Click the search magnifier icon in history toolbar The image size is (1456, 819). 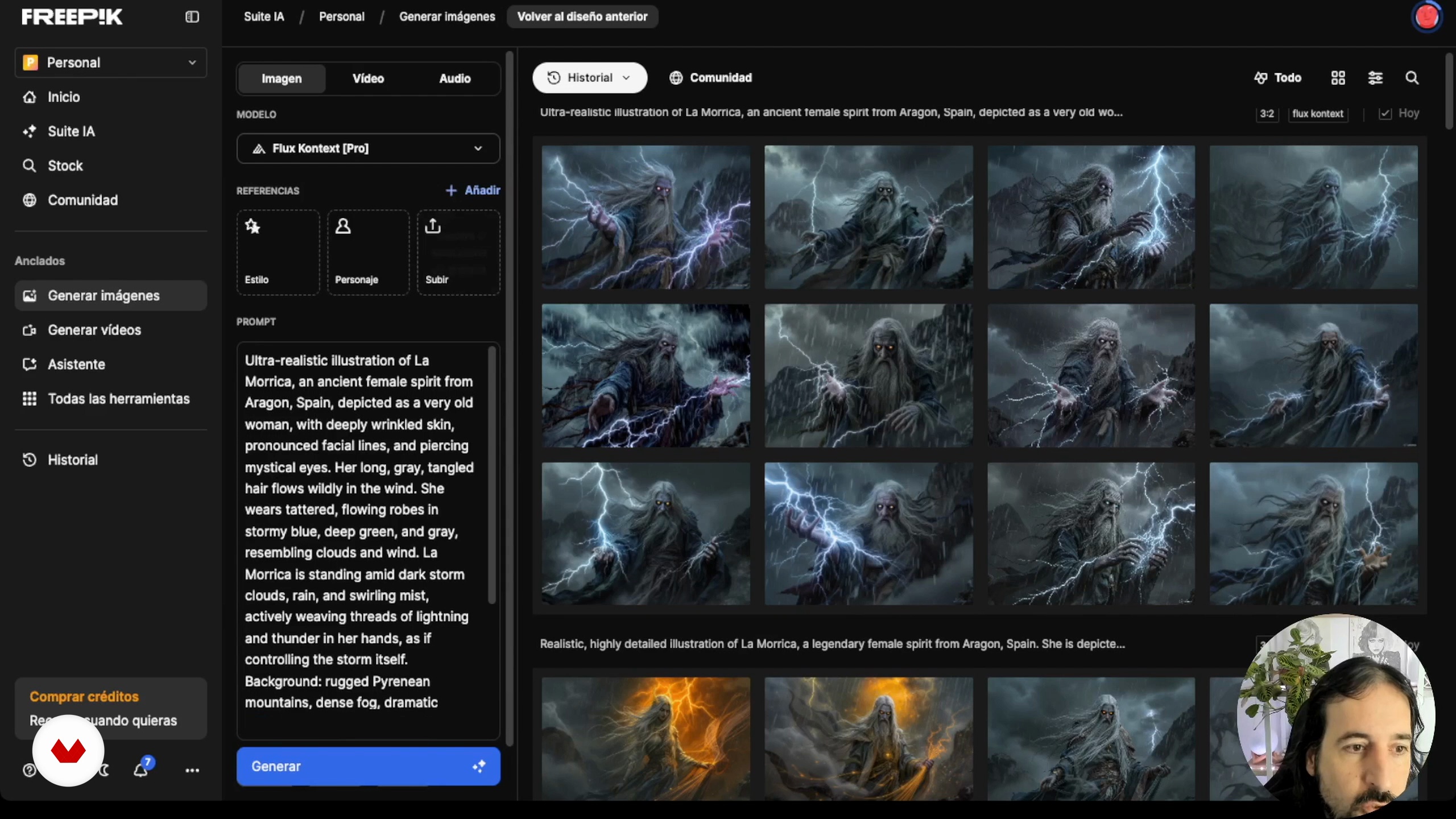(x=1412, y=78)
